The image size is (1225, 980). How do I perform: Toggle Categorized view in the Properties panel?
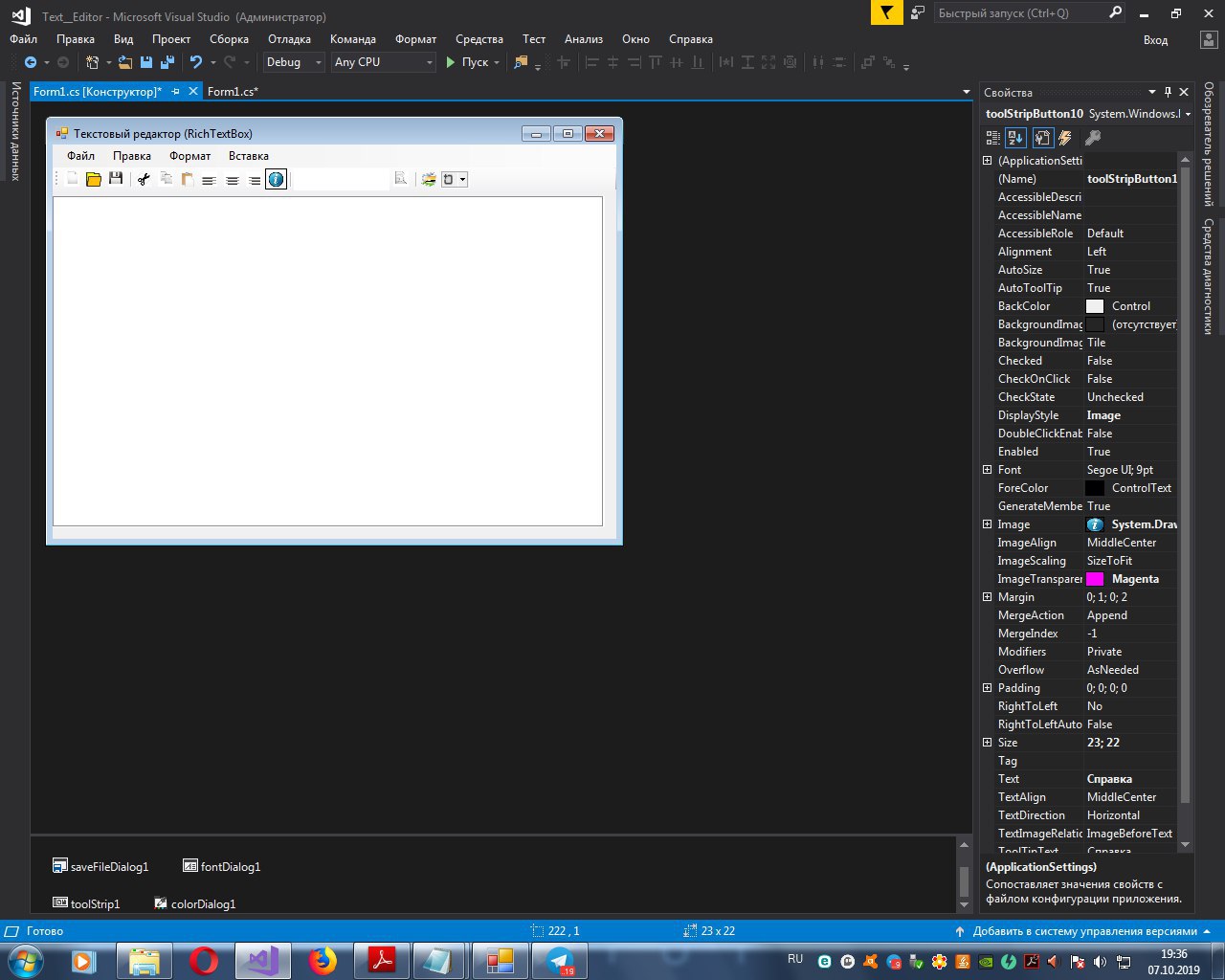[x=993, y=138]
